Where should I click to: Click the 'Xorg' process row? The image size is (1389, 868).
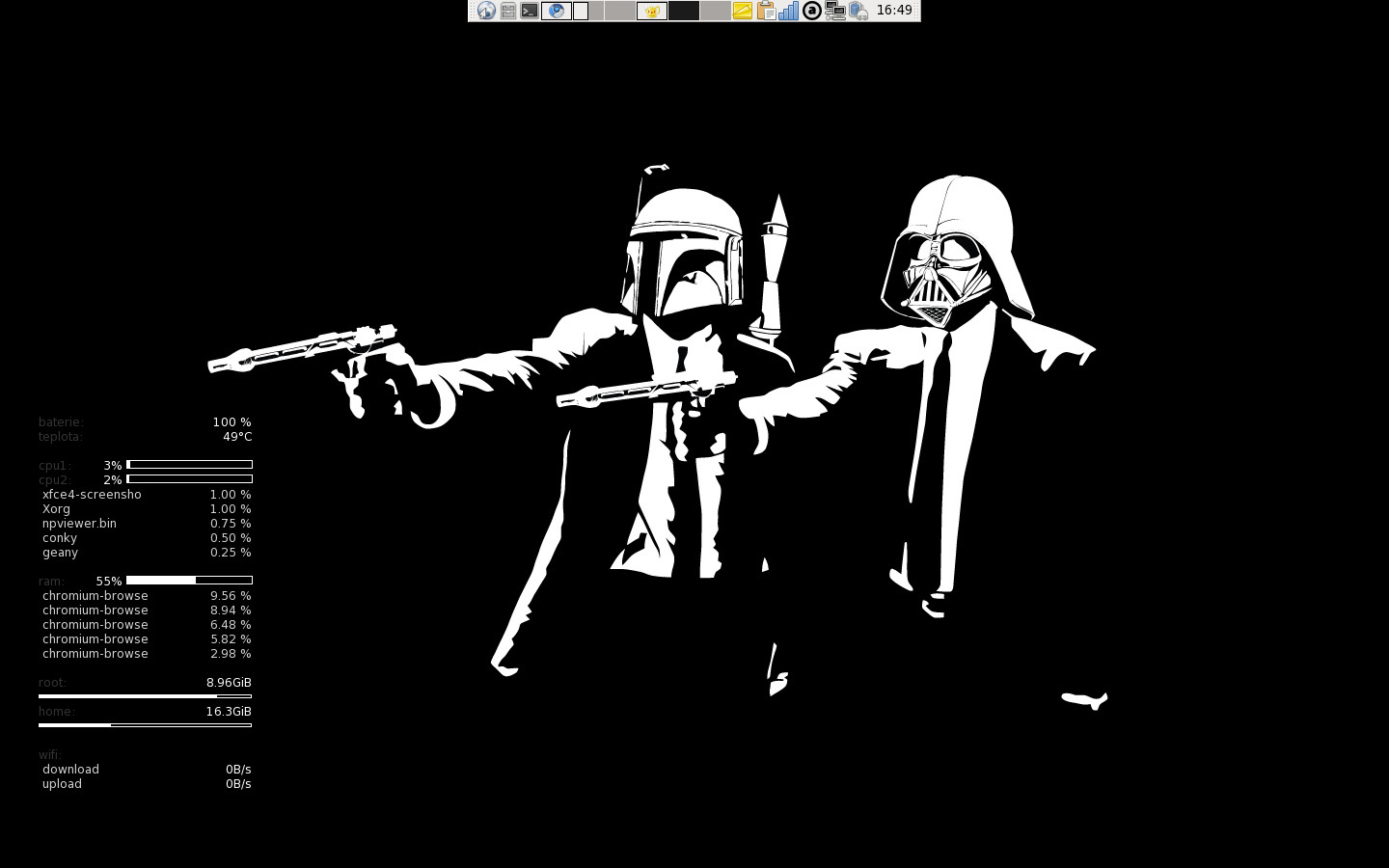(147, 509)
